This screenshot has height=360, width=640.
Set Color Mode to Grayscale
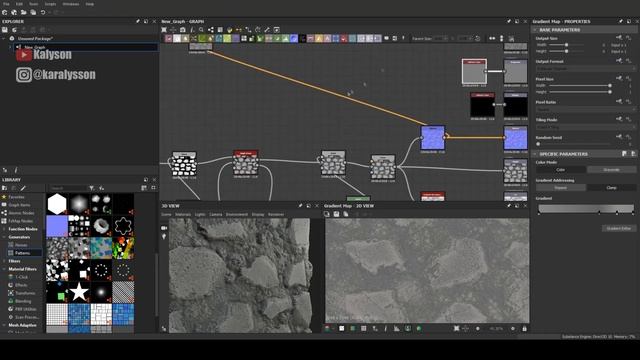[611, 169]
